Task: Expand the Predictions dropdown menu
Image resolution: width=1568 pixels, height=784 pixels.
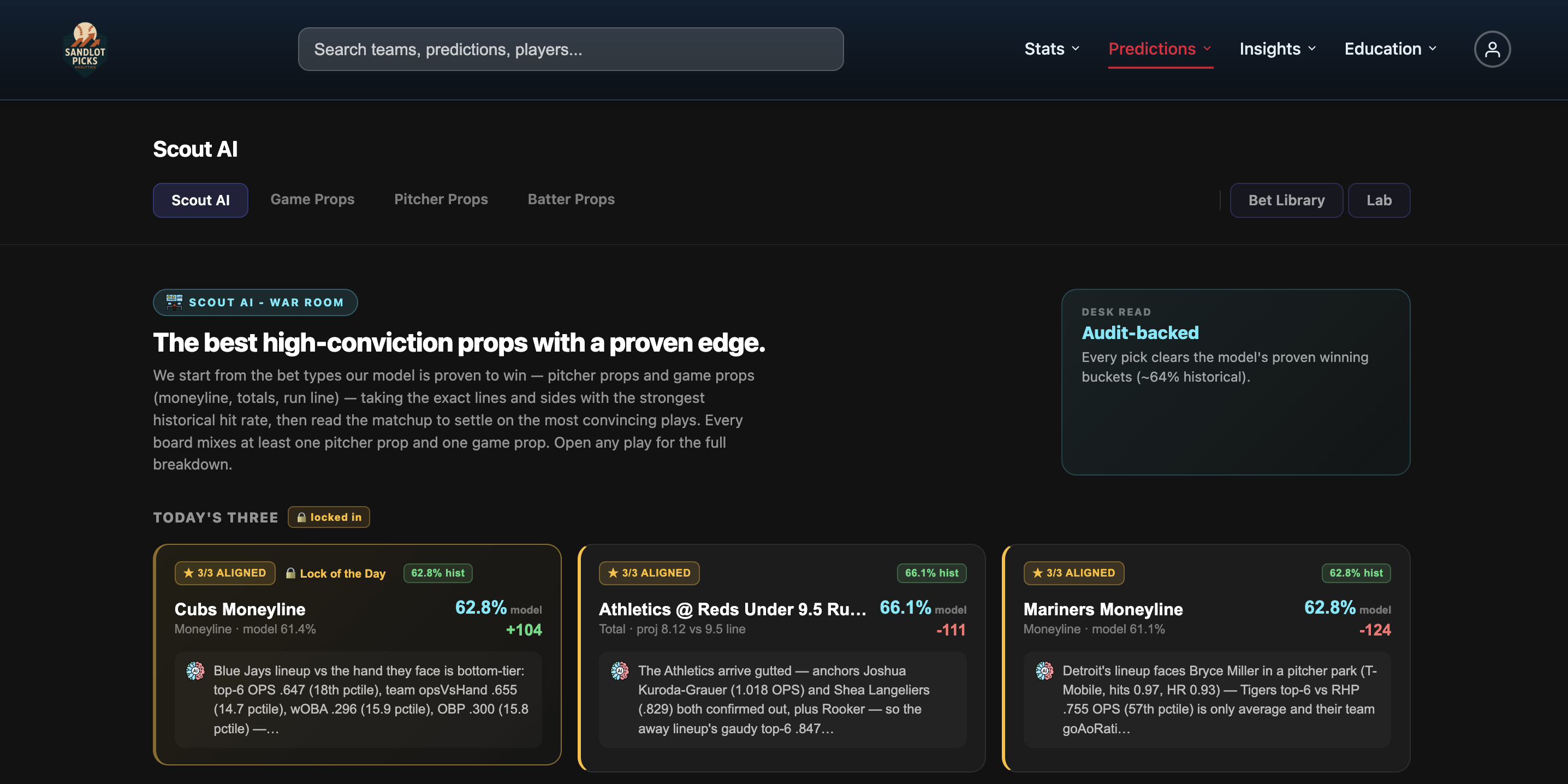Action: click(1160, 49)
